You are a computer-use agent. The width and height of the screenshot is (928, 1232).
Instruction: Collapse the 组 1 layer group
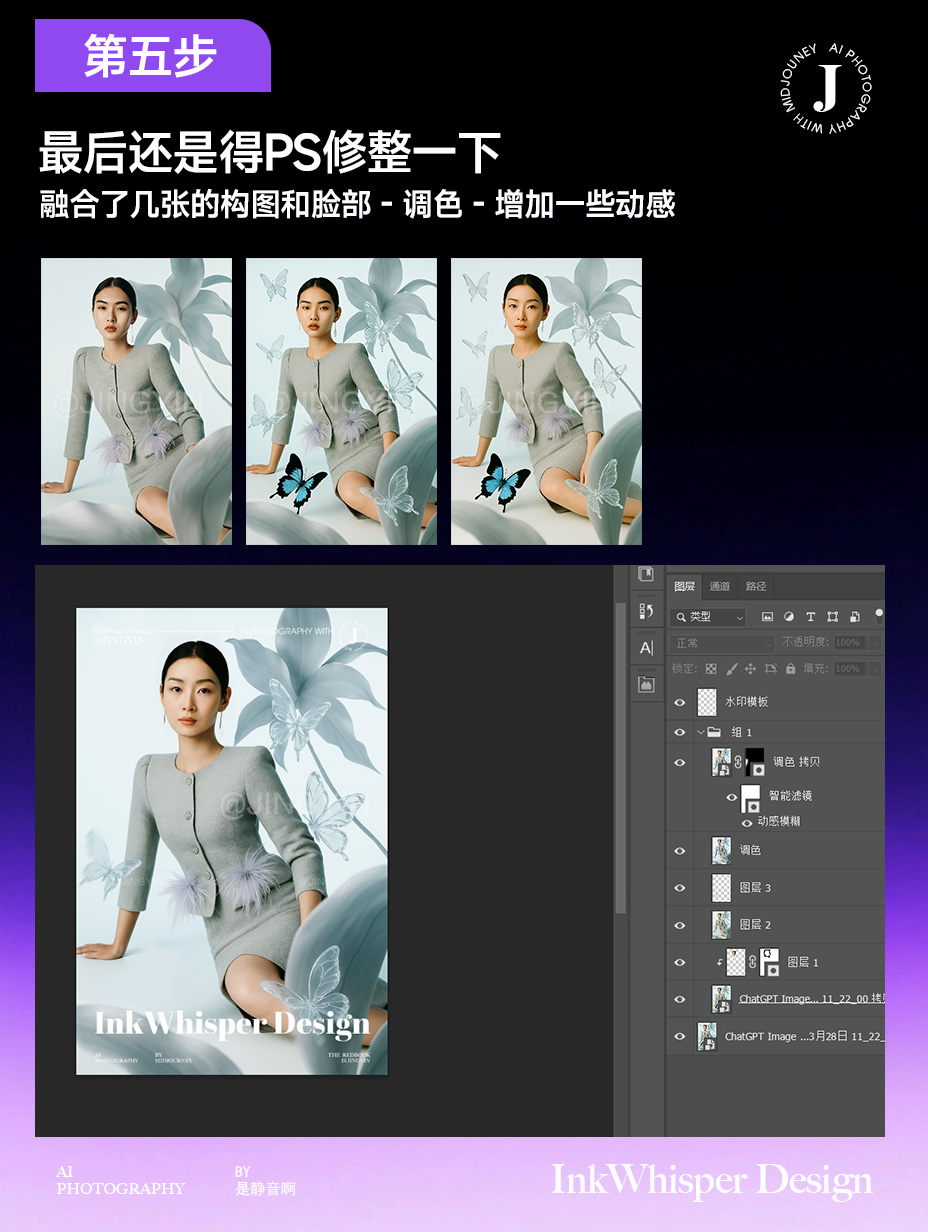click(699, 732)
